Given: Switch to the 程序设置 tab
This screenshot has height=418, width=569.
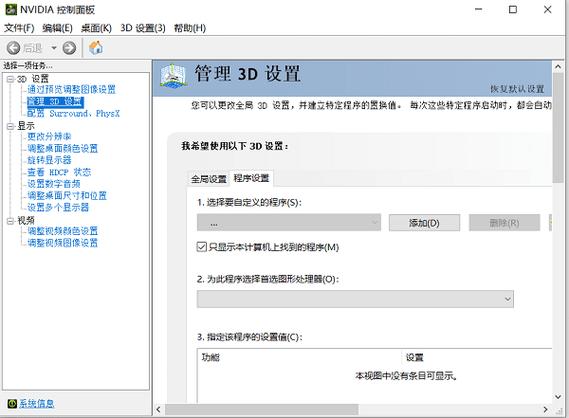Looking at the screenshot, I should coord(251,178).
